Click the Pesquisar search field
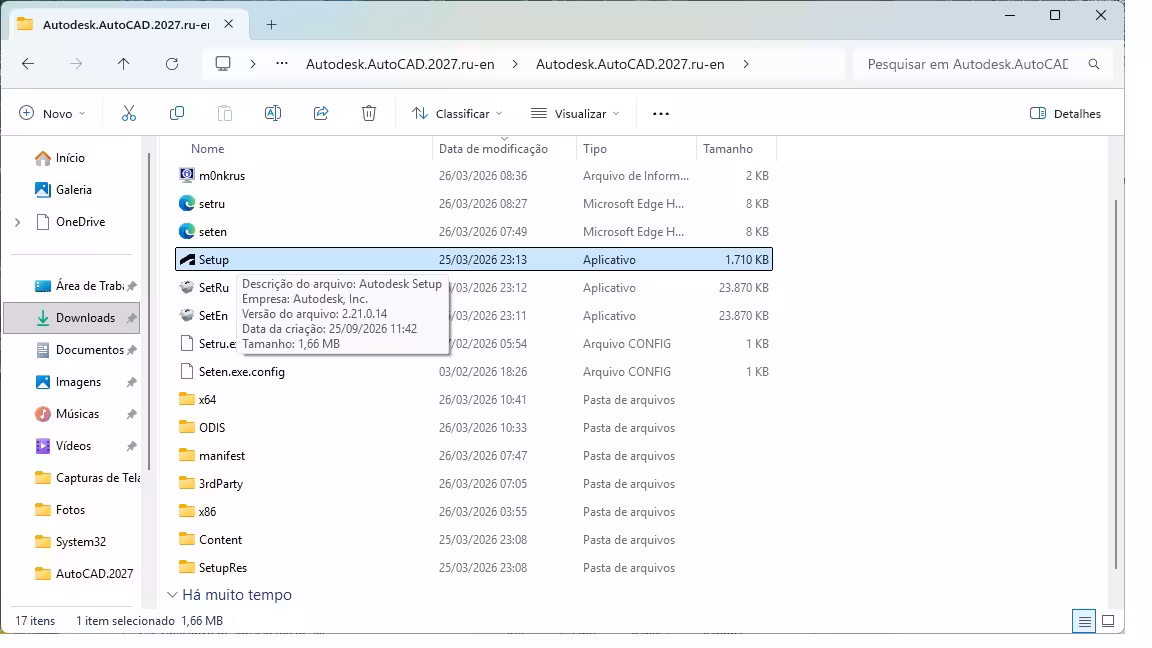The height and width of the screenshot is (648, 1152). [968, 64]
